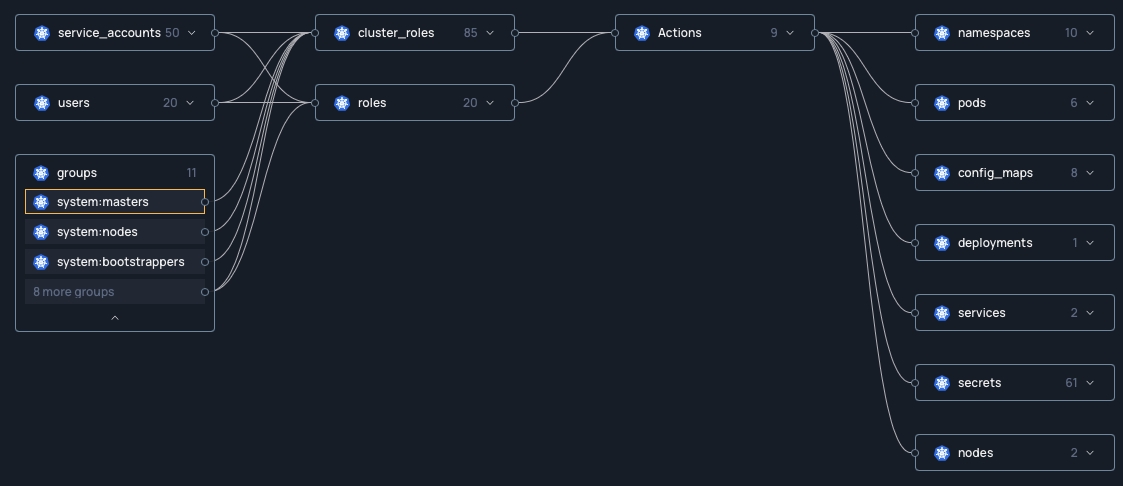Expand the config_maps node chevron
Image resolution: width=1123 pixels, height=486 pixels.
point(1090,173)
